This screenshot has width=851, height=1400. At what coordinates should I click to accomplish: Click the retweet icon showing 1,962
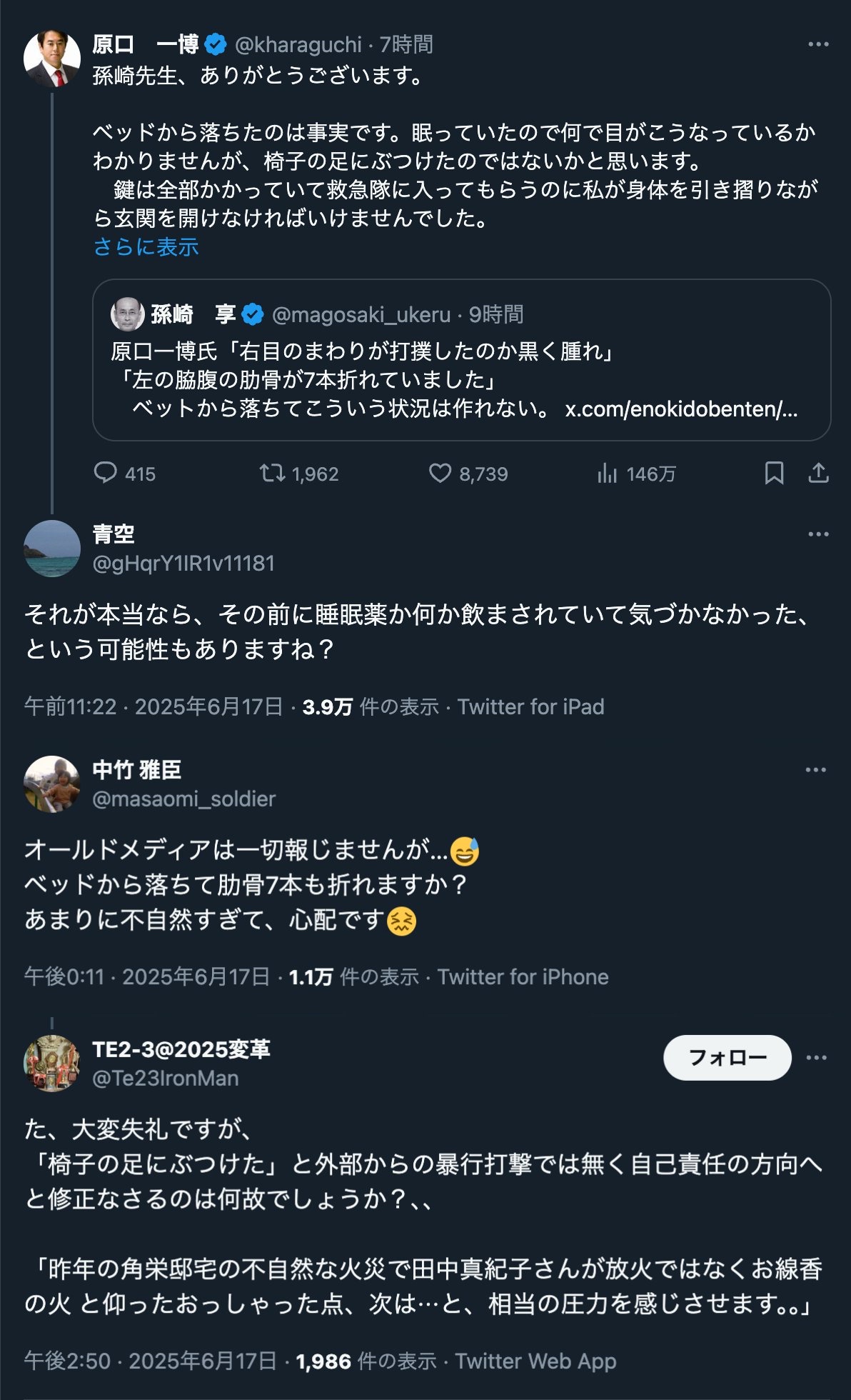pyautogui.click(x=272, y=473)
